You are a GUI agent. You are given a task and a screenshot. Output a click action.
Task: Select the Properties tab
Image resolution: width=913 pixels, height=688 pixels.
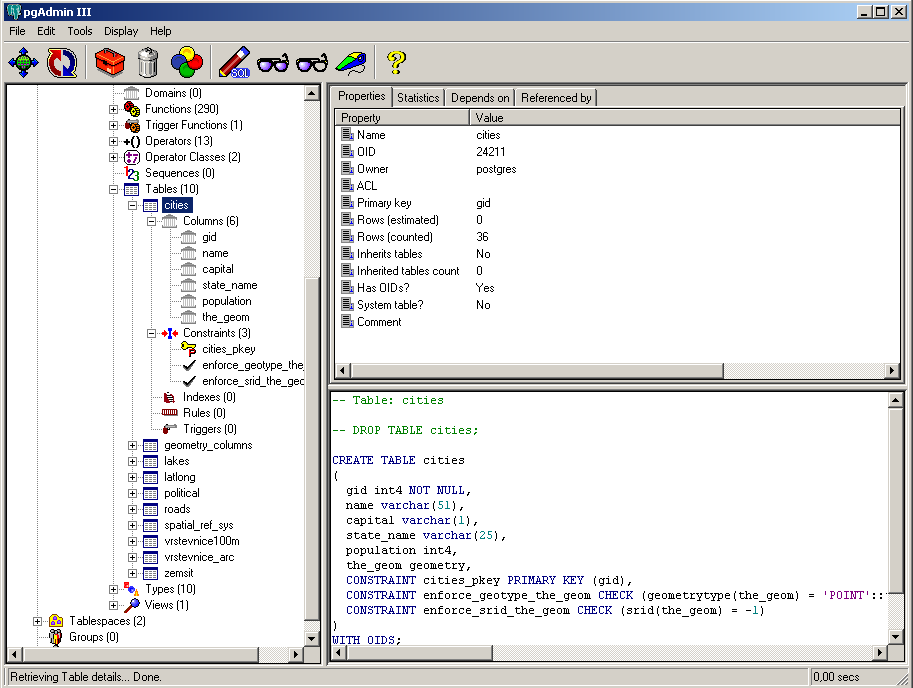point(362,96)
